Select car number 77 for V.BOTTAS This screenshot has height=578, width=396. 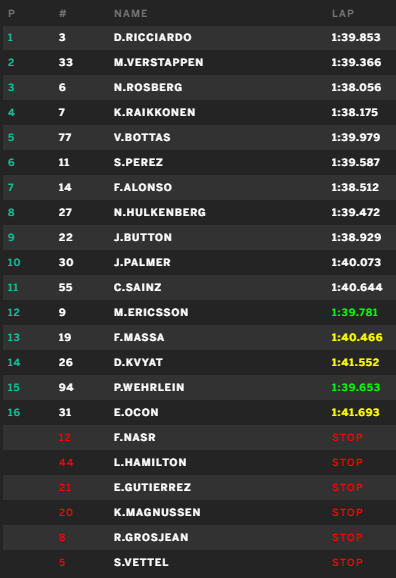click(65, 137)
